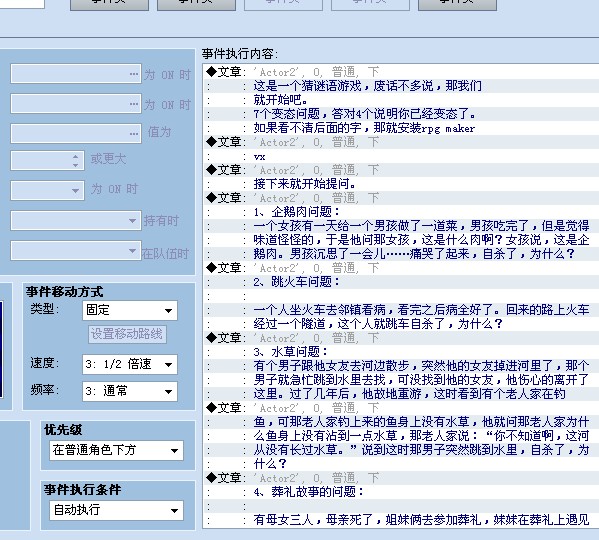
Task: Open the 频率 dropdown showing 通常
Action: (x=130, y=391)
